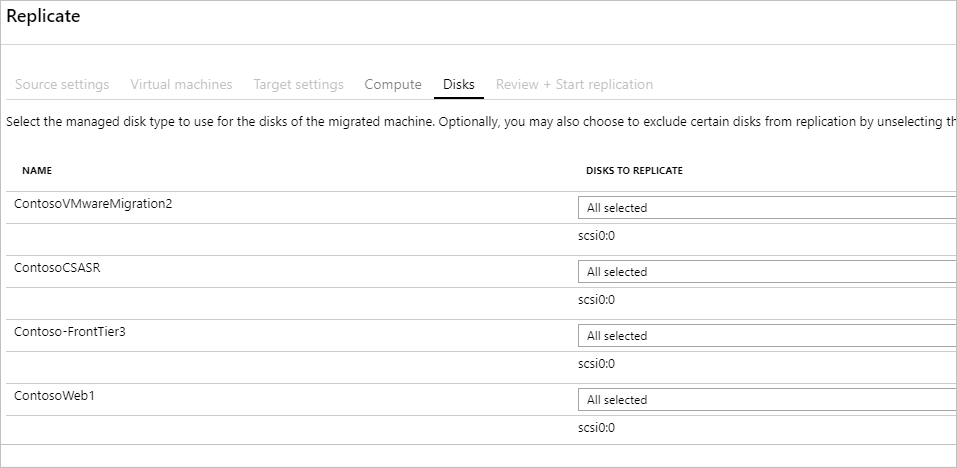This screenshot has height=468, width=957.
Task: Expand Contoso-FrontTier3 disks dropdown
Action: [x=767, y=336]
